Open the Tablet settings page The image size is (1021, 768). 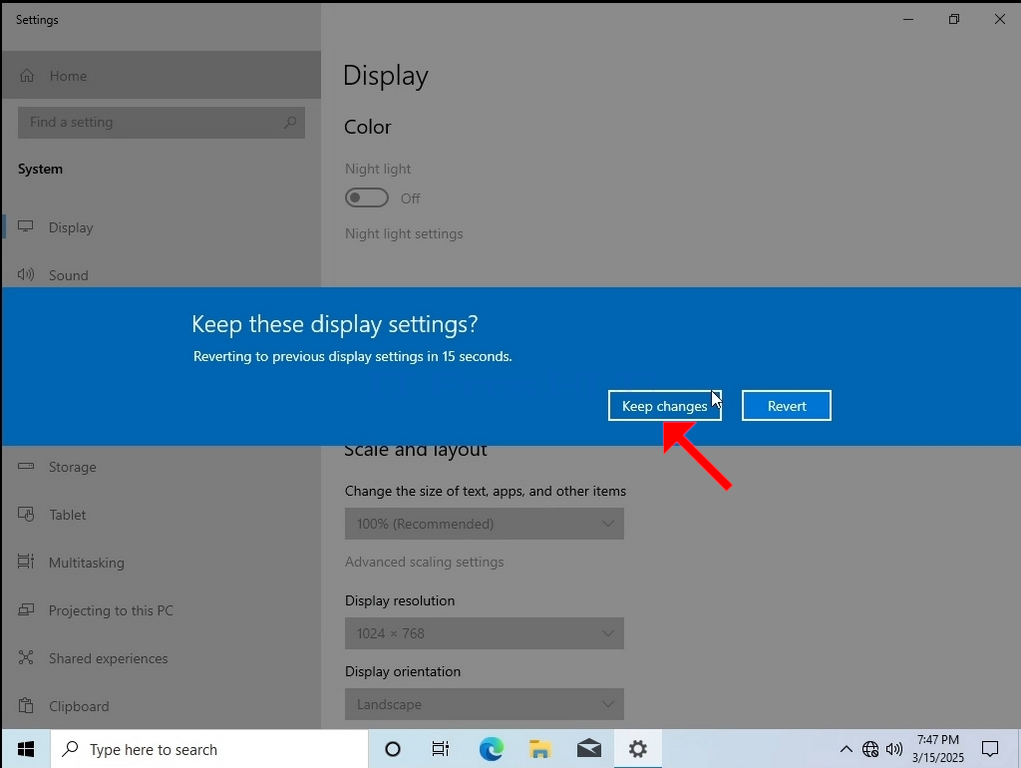coord(161,515)
